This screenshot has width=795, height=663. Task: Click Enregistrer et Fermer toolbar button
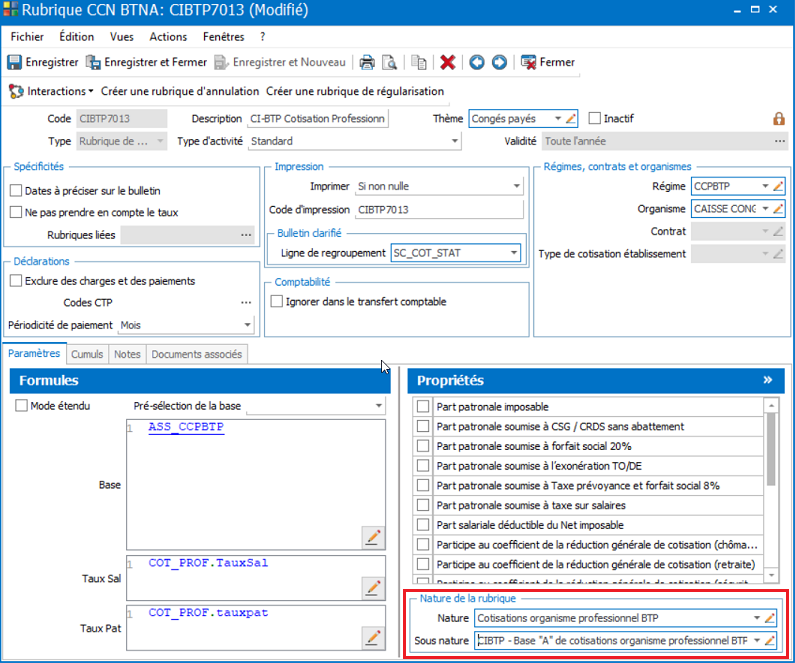click(x=147, y=62)
